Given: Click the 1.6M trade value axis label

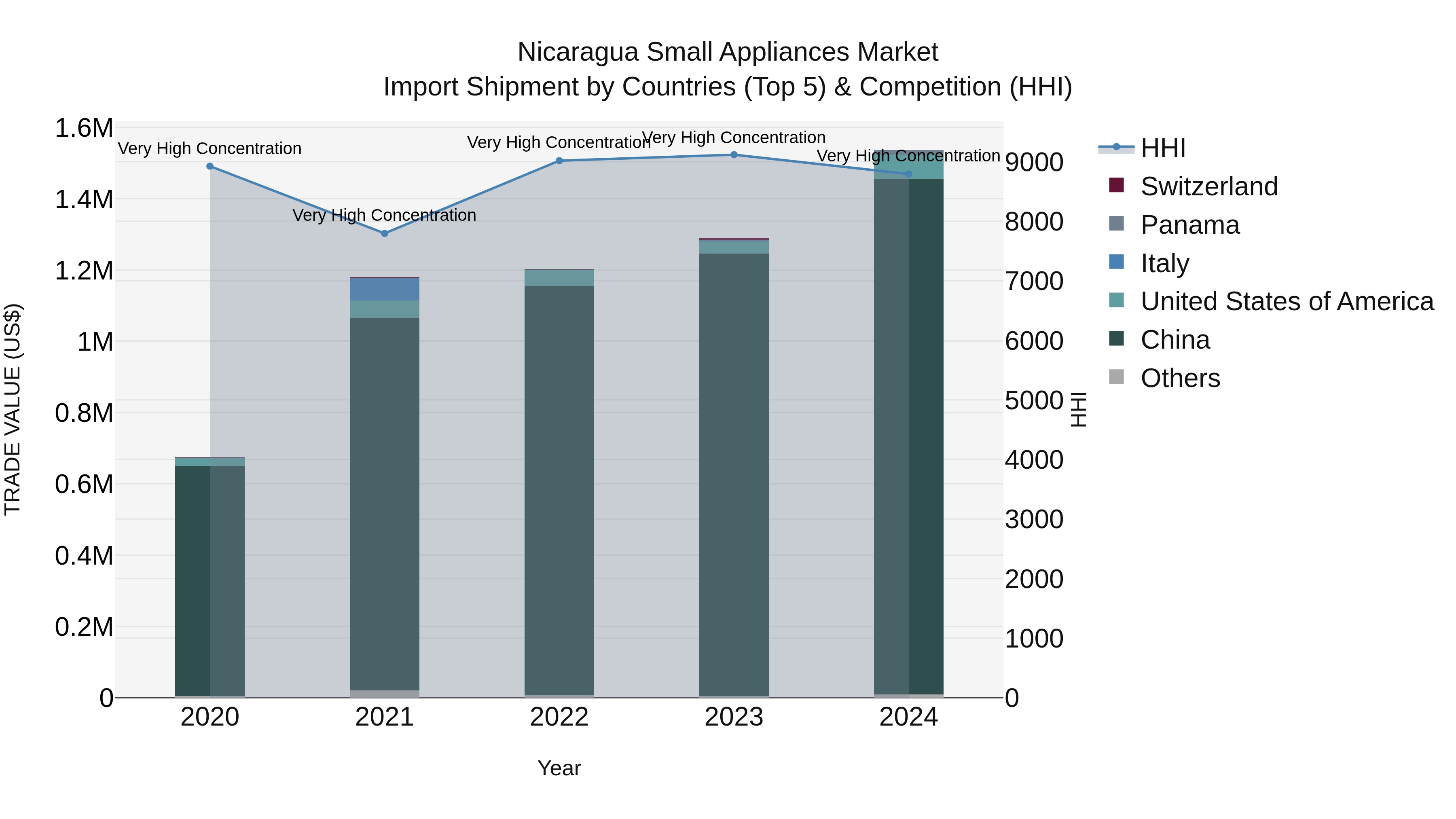Looking at the screenshot, I should 84,128.
